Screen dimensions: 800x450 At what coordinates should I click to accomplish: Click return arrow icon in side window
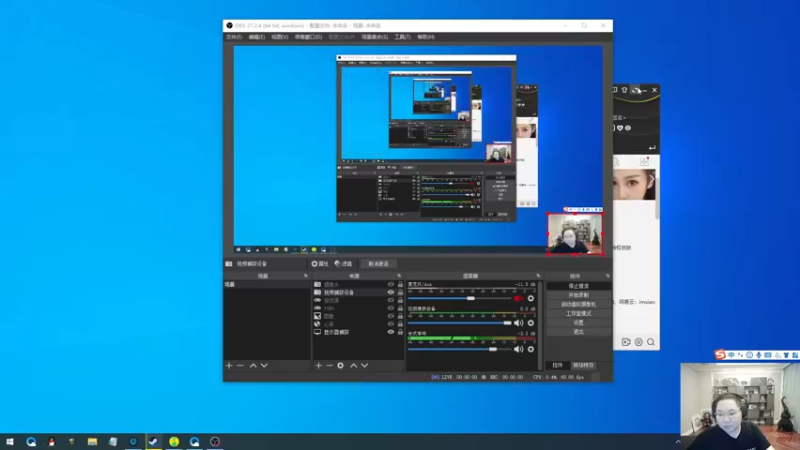(x=652, y=147)
